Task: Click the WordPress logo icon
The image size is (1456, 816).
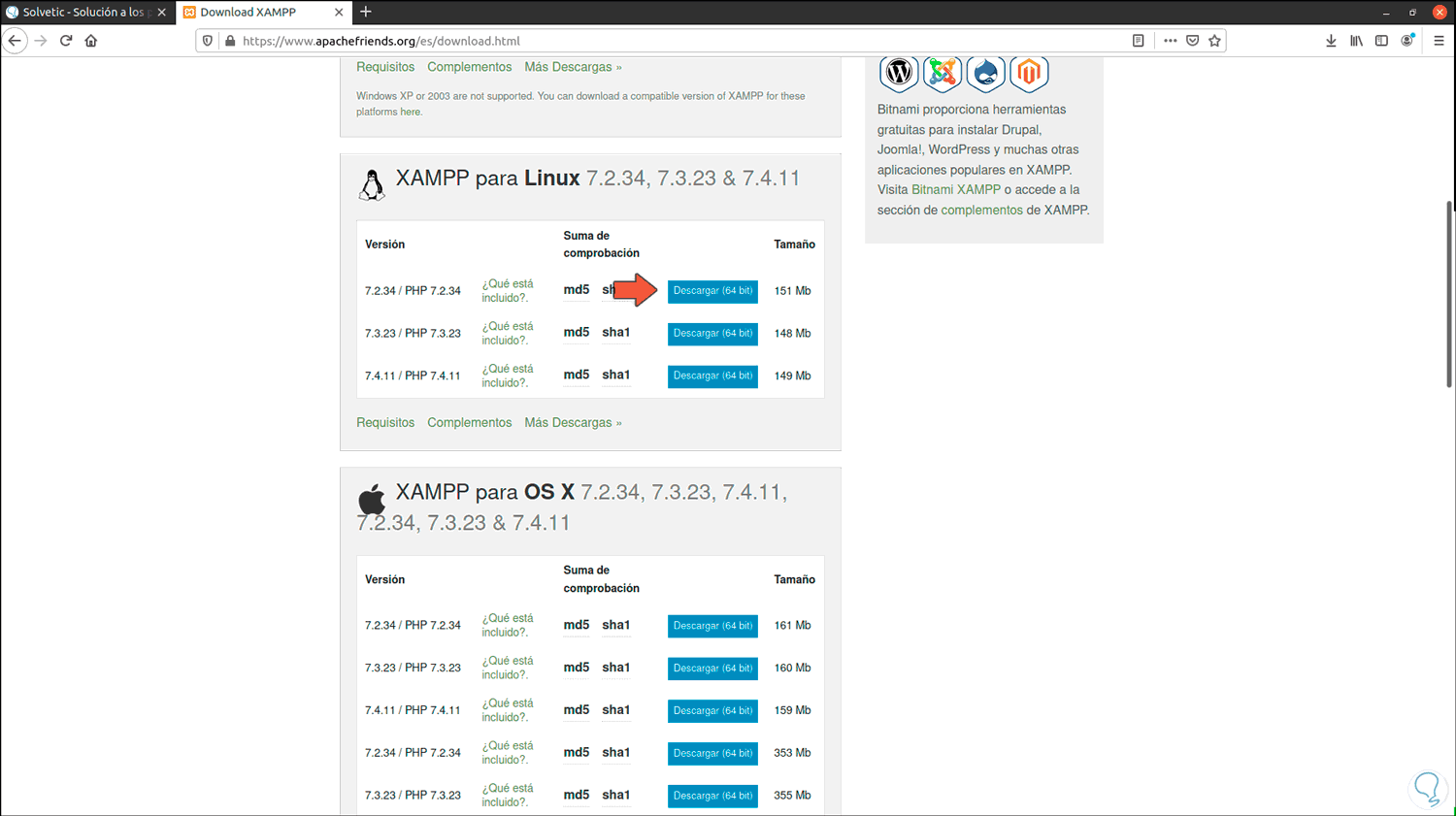Action: (899, 73)
